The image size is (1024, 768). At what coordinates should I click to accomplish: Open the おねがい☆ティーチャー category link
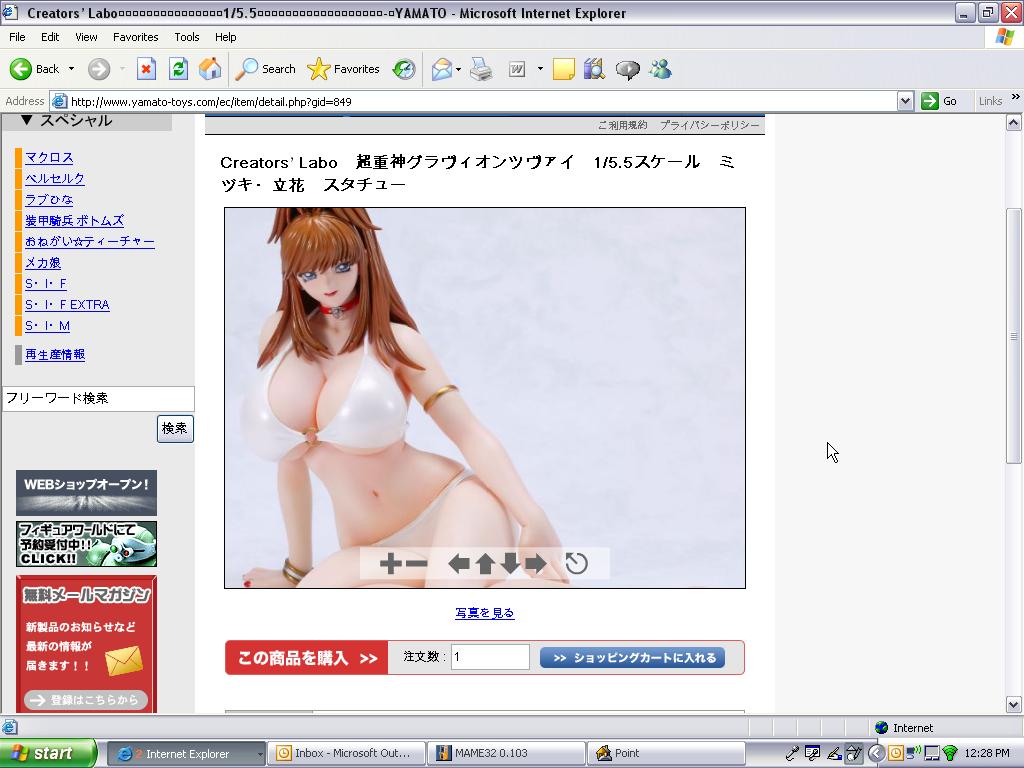click(x=89, y=242)
